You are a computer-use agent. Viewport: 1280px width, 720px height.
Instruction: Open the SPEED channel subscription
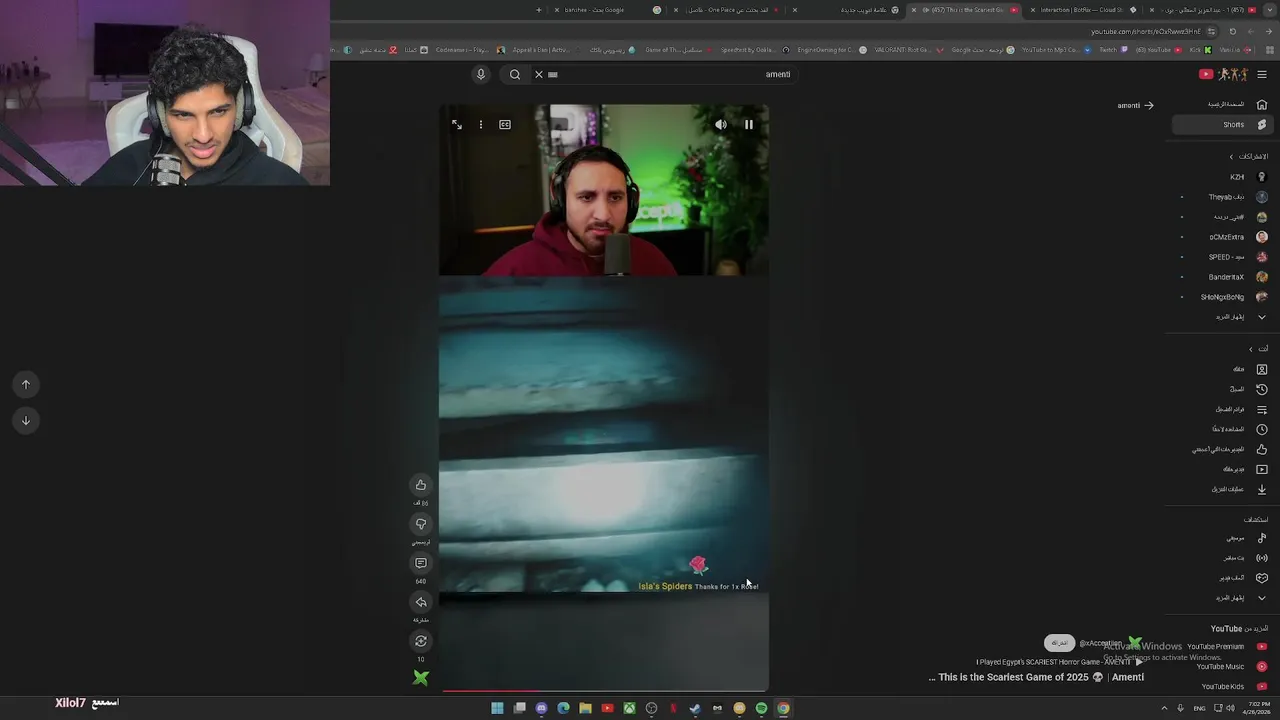[x=1222, y=257]
